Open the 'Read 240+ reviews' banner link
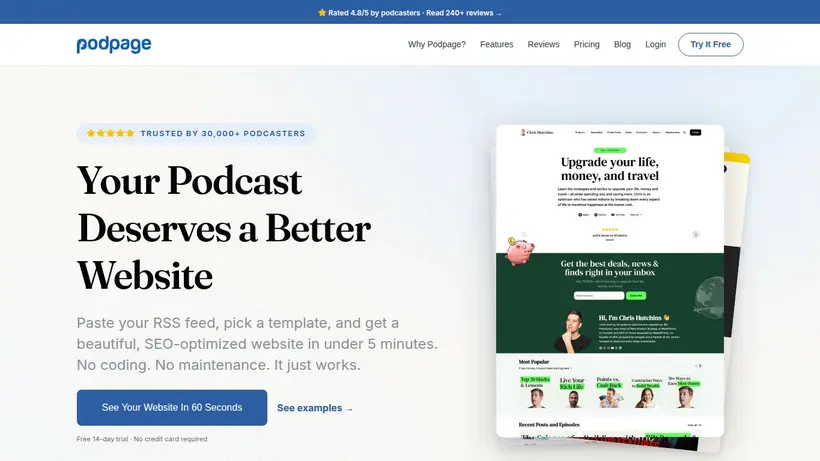 point(463,13)
